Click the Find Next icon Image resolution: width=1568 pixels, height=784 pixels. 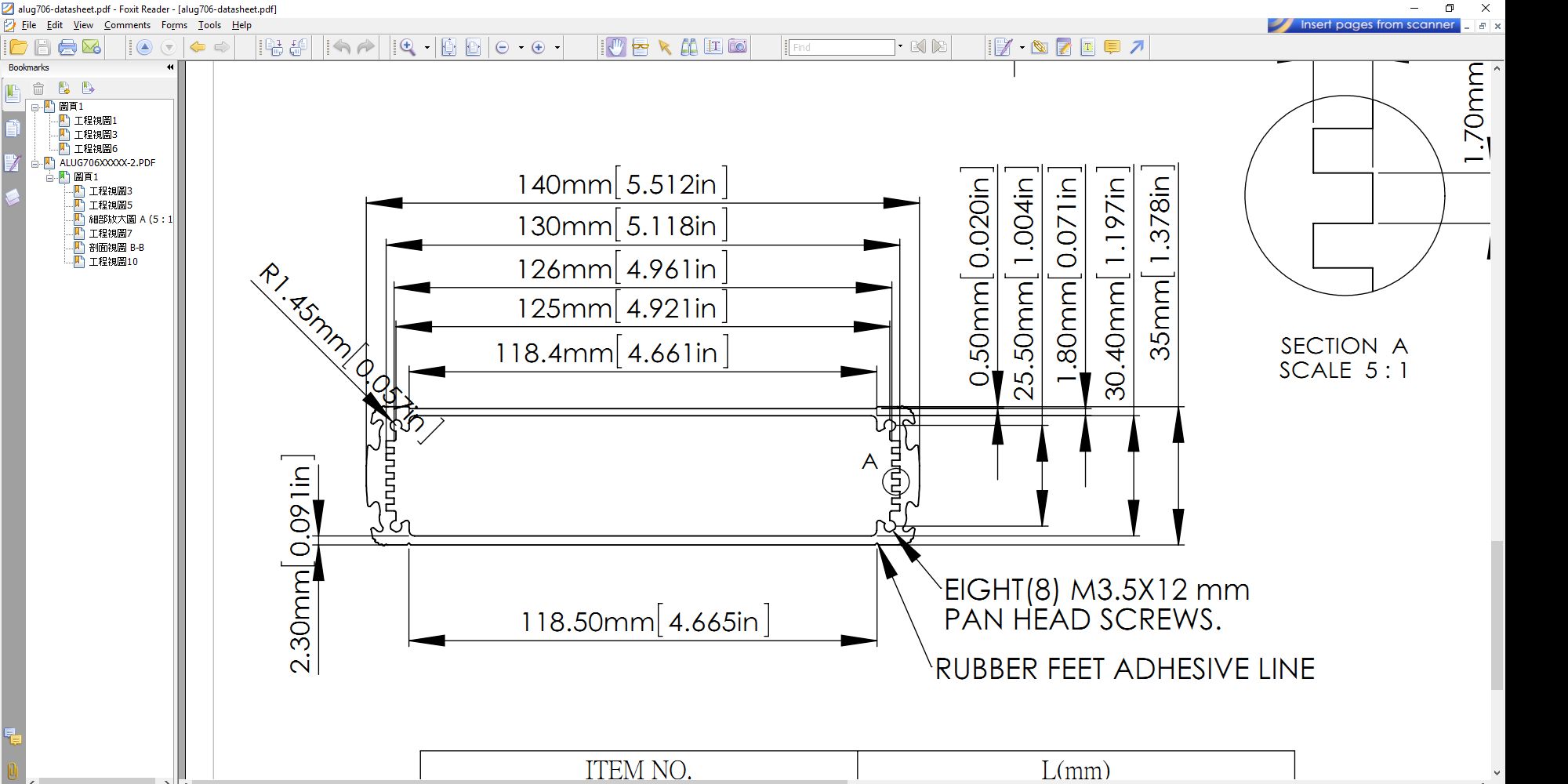939,47
